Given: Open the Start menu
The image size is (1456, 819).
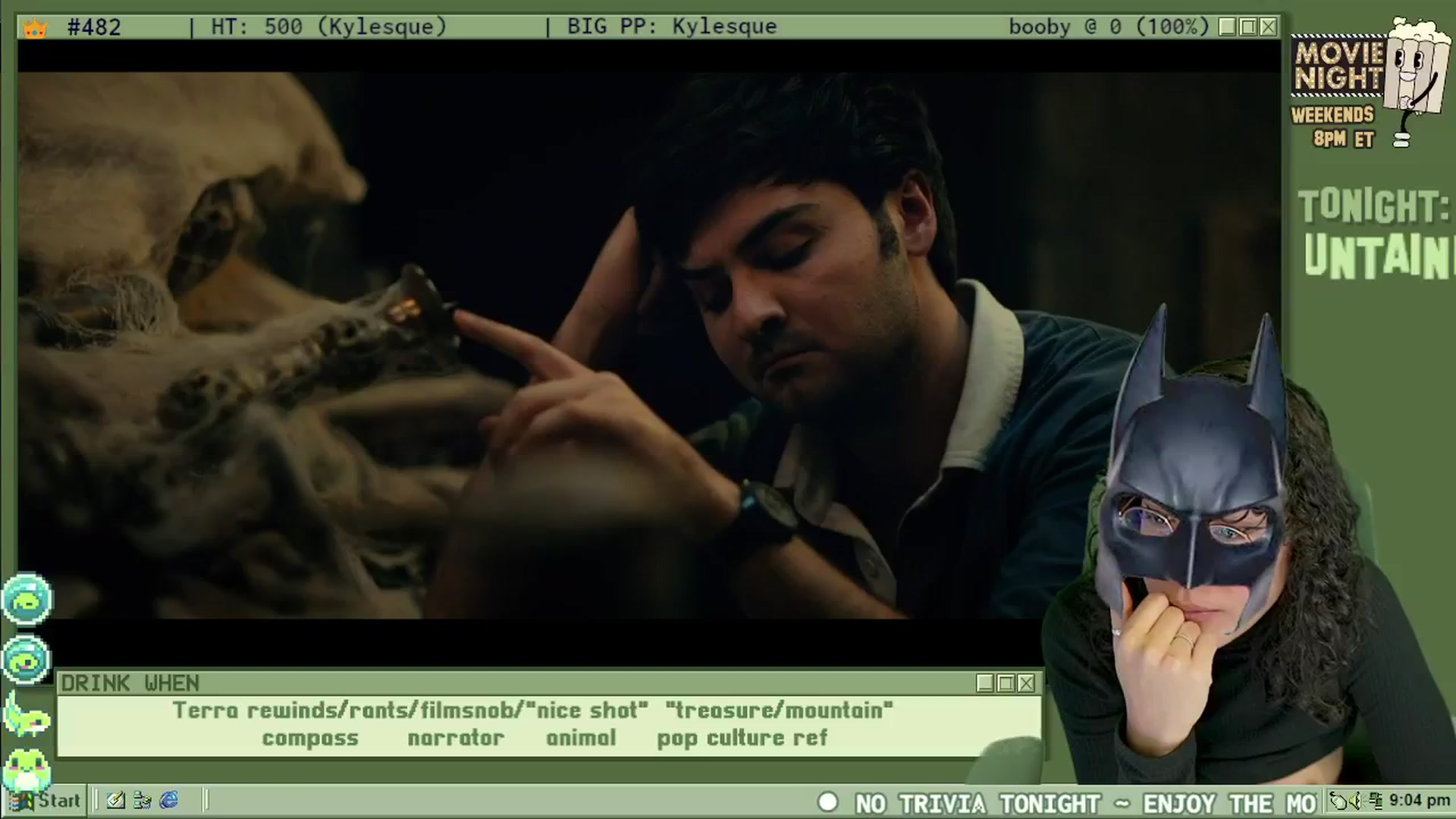Looking at the screenshot, I should click(45, 800).
